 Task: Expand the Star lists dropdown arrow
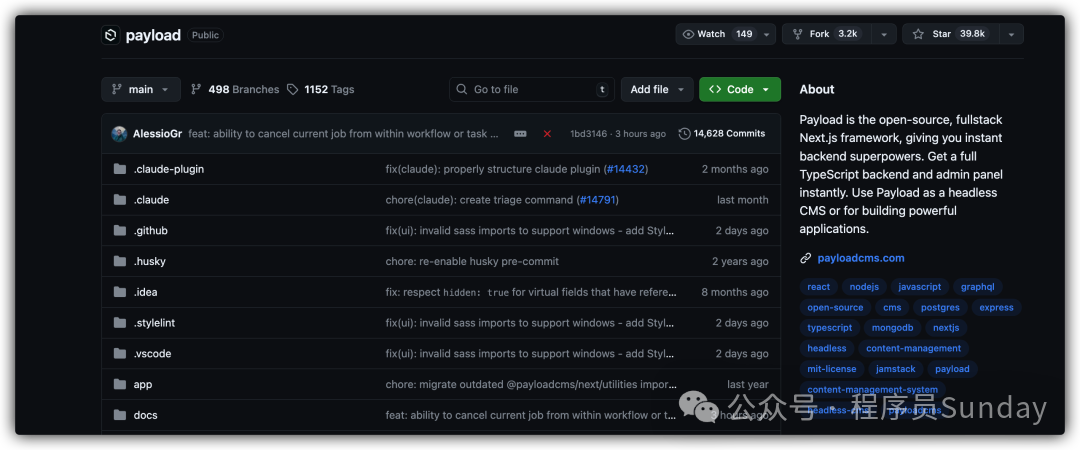tap(1010, 34)
